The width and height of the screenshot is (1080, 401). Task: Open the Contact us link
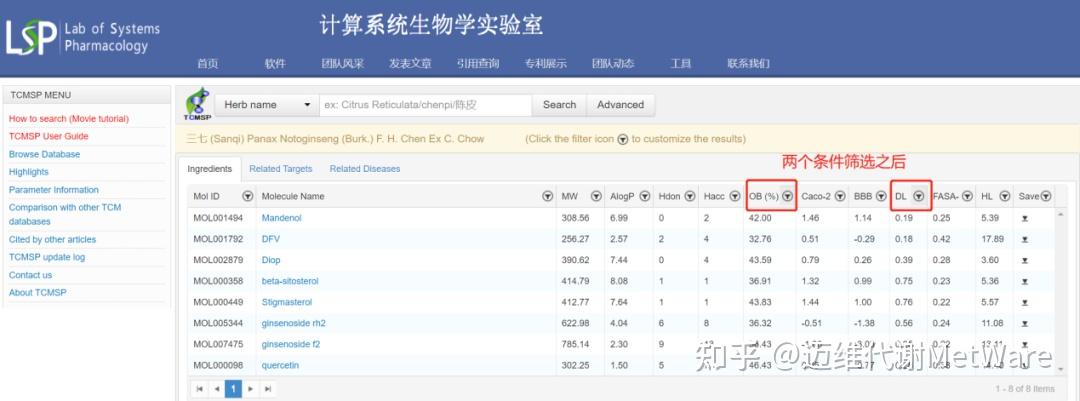click(x=30, y=275)
